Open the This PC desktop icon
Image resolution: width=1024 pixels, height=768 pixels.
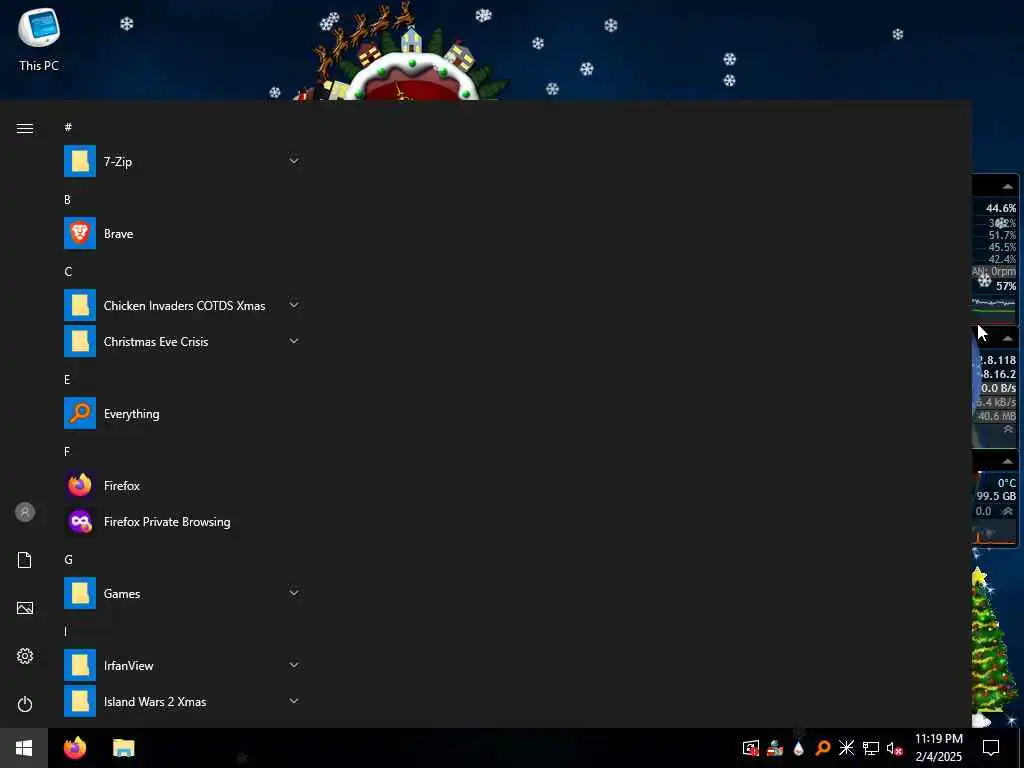coord(39,39)
